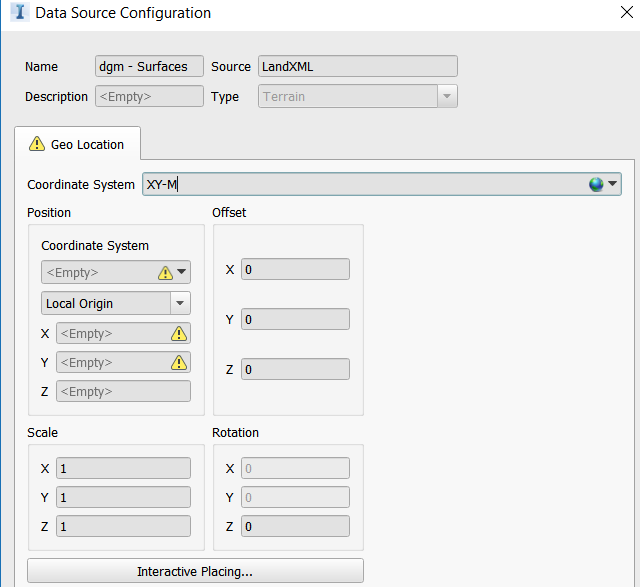Click the Rotation Z input field

[x=295, y=526]
